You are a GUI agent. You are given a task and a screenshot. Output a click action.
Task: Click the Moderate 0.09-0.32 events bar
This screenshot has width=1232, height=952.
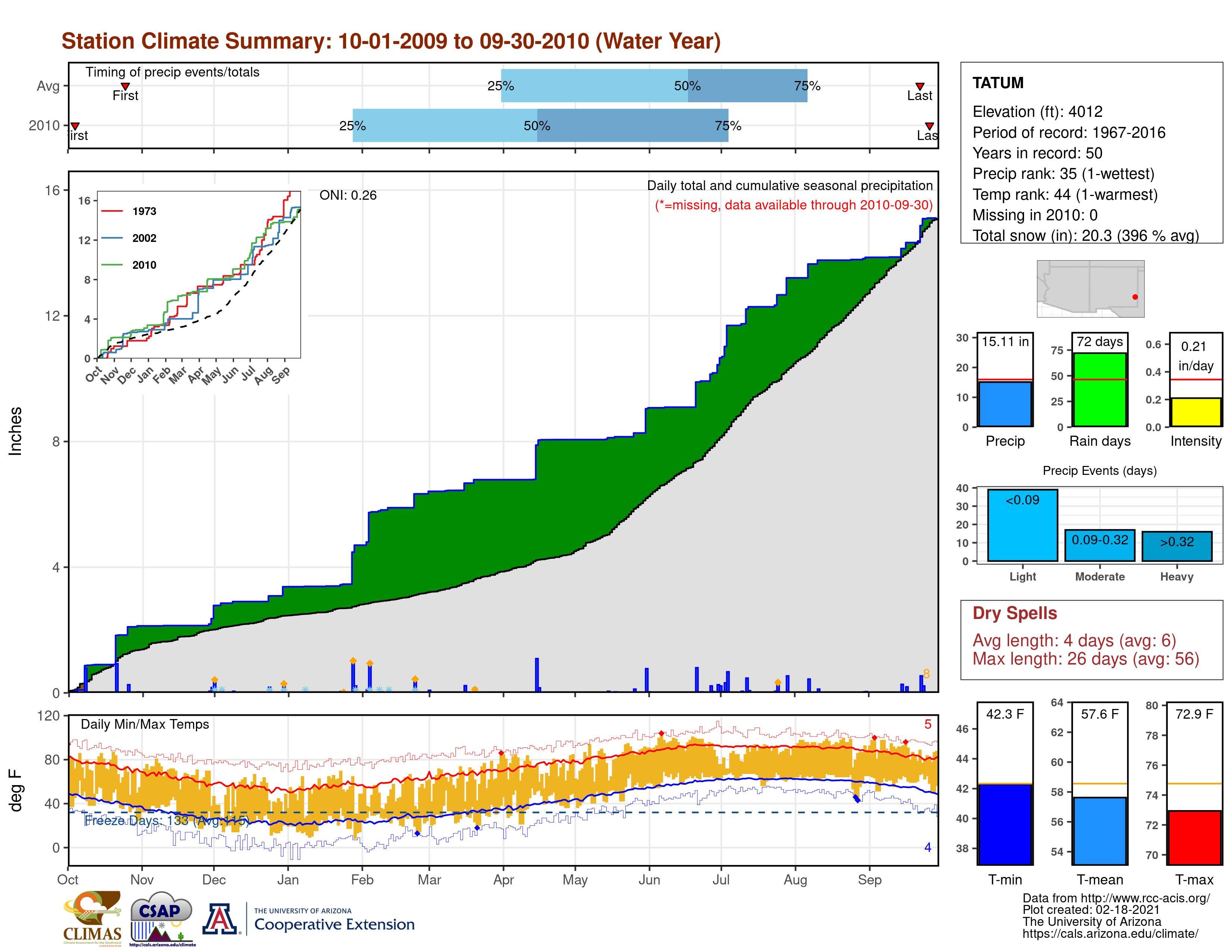click(x=1100, y=545)
